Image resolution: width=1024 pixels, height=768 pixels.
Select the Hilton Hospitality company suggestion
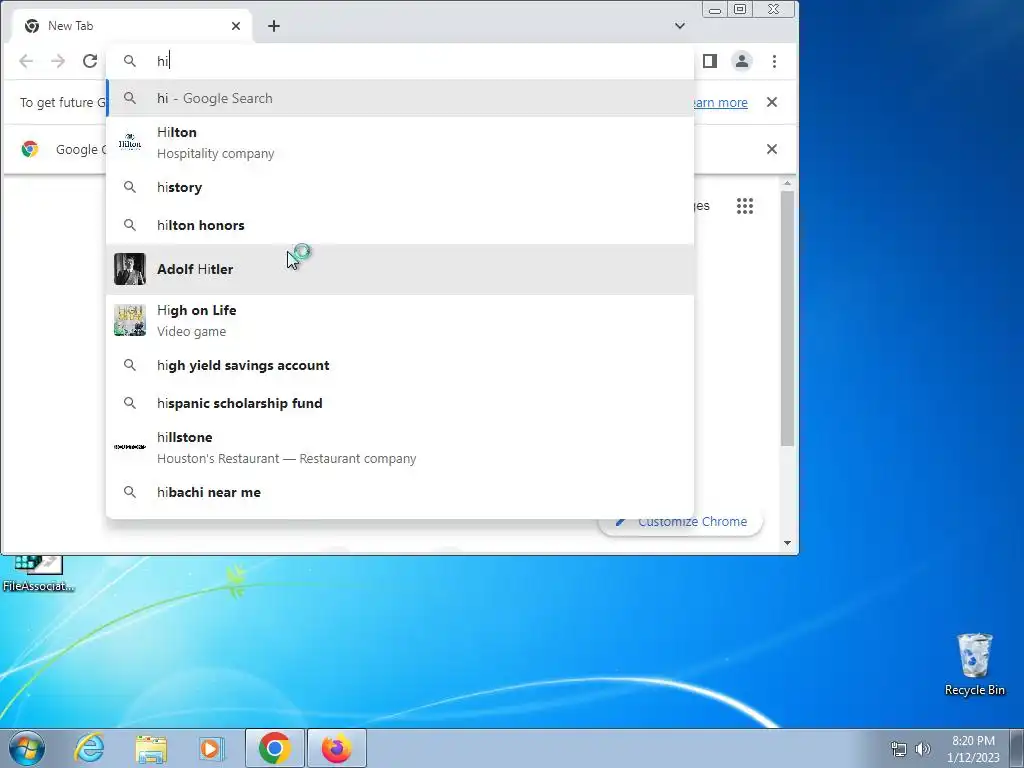click(x=400, y=142)
